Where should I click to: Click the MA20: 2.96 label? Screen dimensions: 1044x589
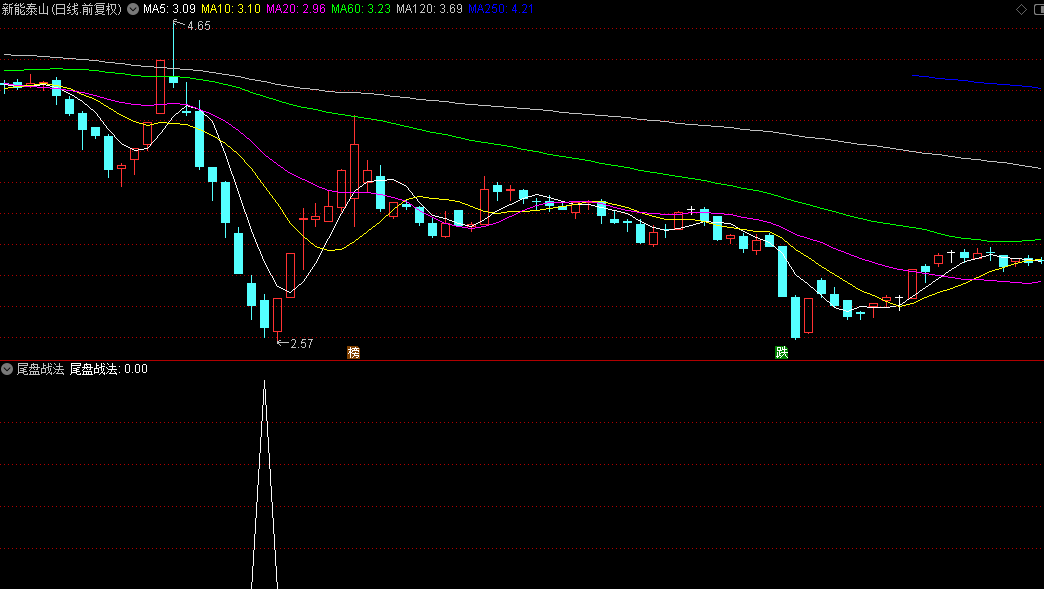tap(296, 9)
